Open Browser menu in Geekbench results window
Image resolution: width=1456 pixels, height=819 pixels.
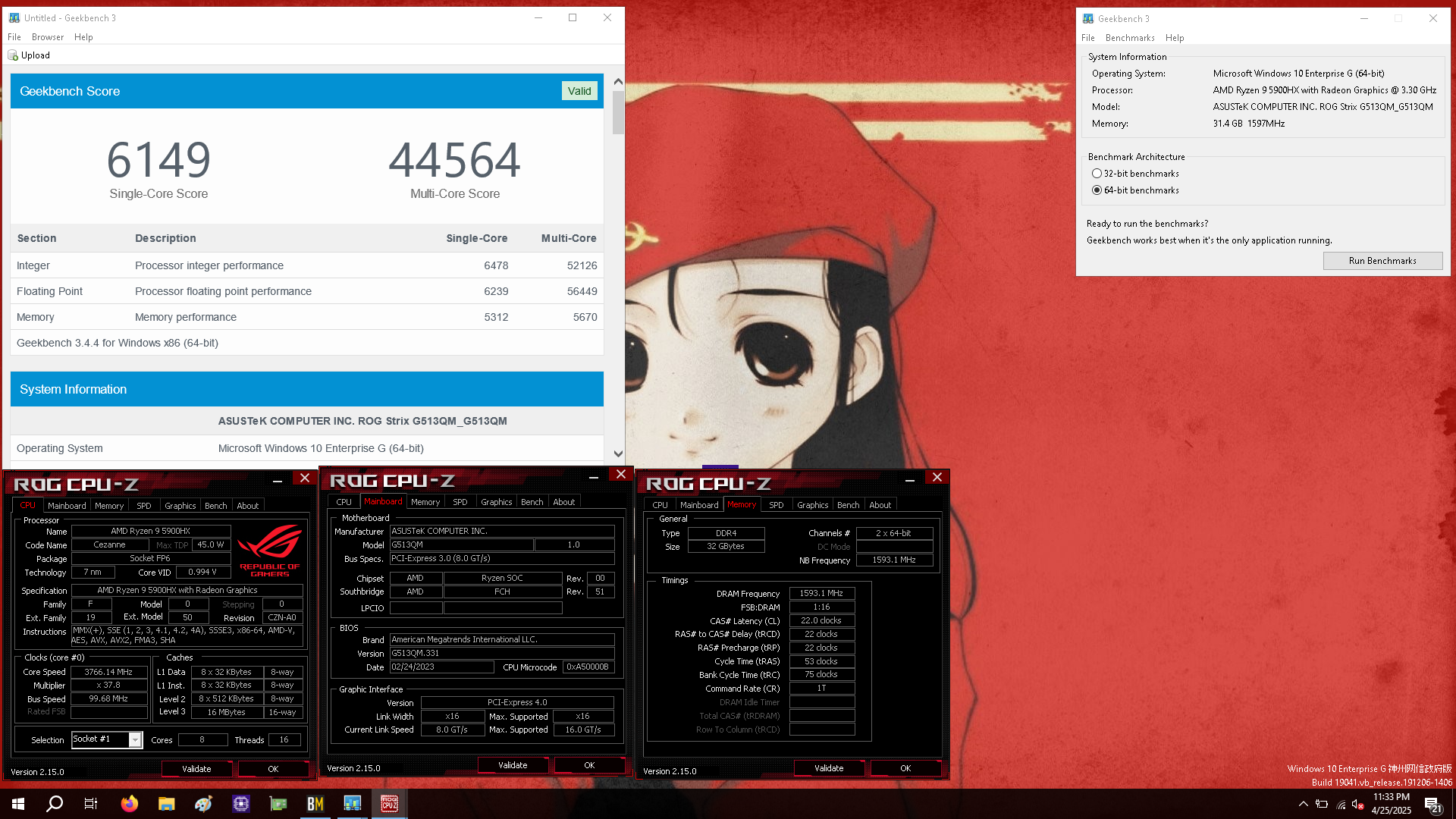point(48,37)
